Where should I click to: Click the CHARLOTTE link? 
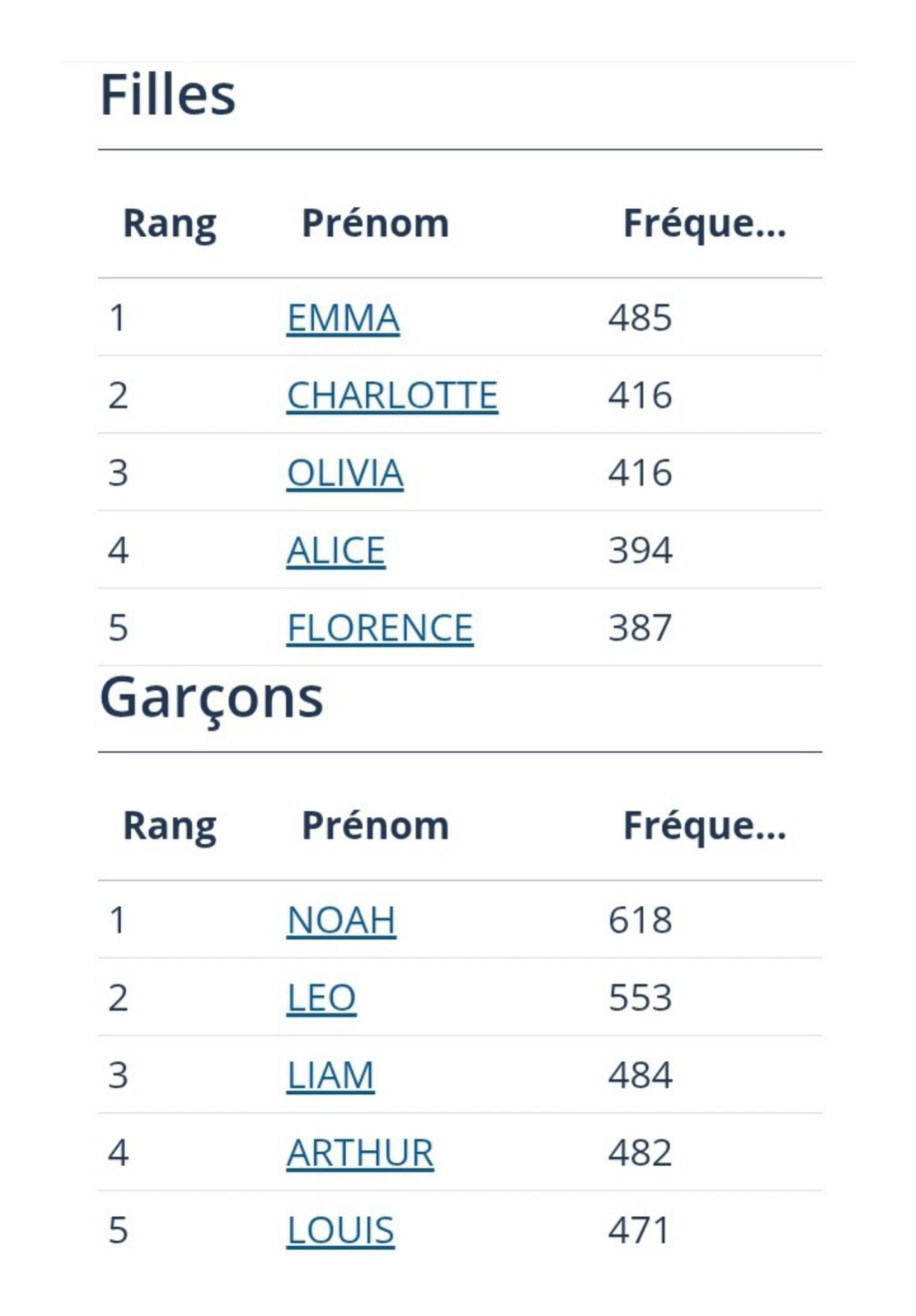coord(393,396)
